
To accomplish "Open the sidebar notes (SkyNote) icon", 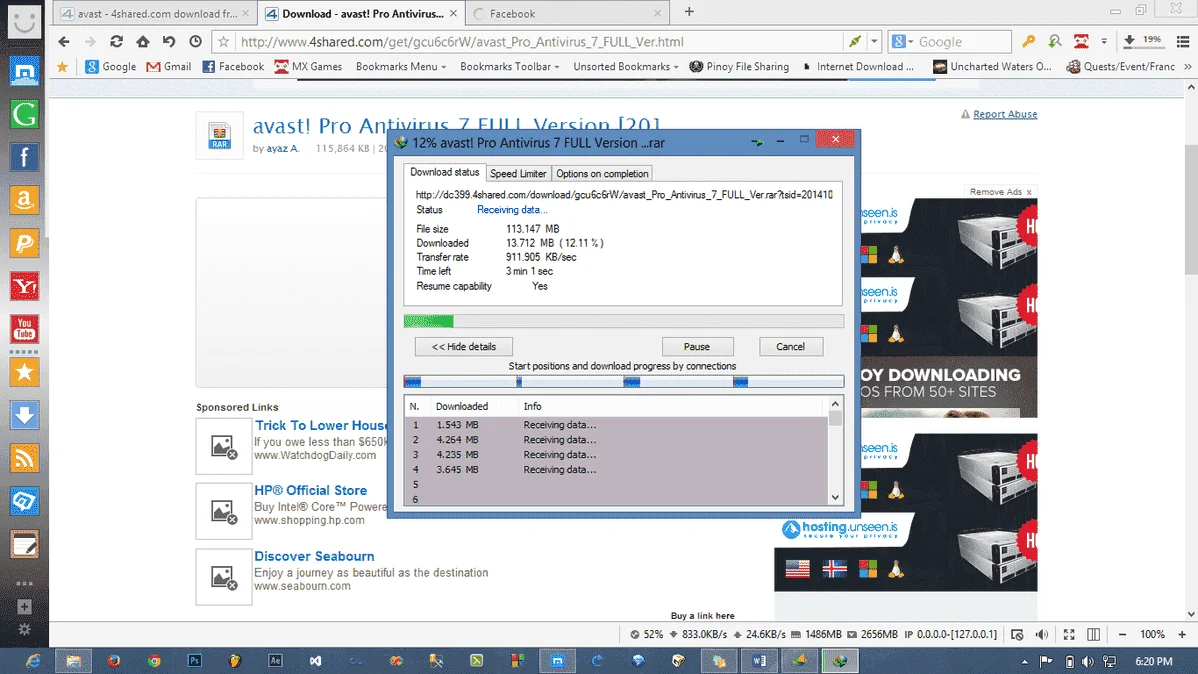I will [x=24, y=545].
